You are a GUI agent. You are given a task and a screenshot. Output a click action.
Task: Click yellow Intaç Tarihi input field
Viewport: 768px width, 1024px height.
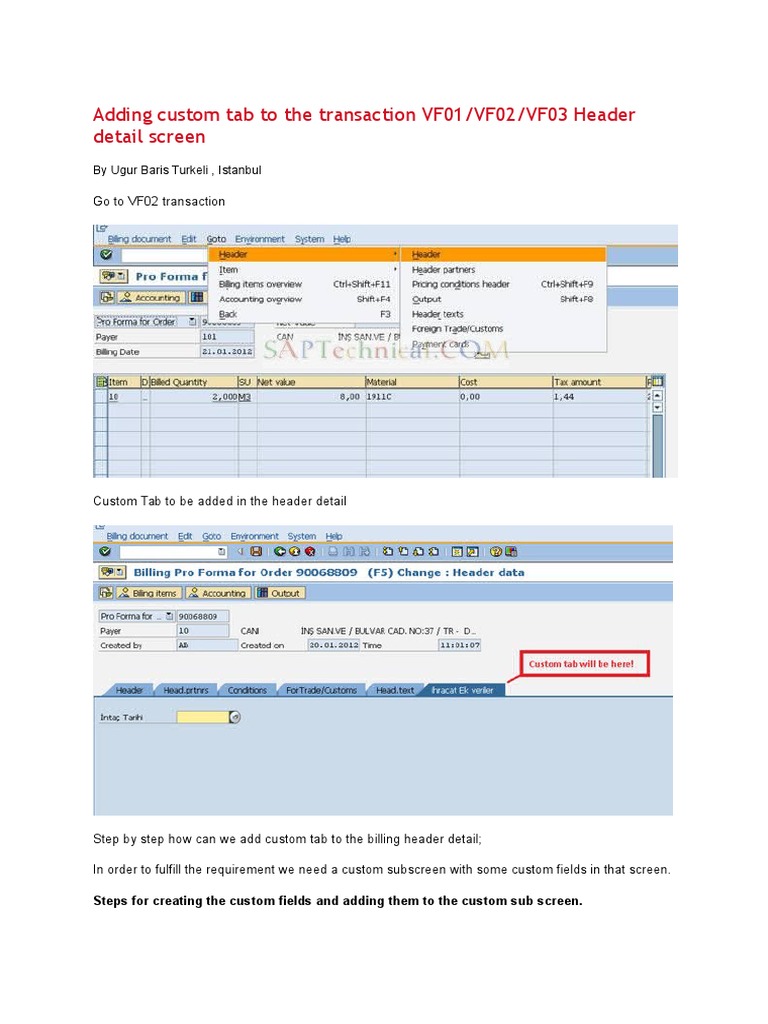point(202,717)
